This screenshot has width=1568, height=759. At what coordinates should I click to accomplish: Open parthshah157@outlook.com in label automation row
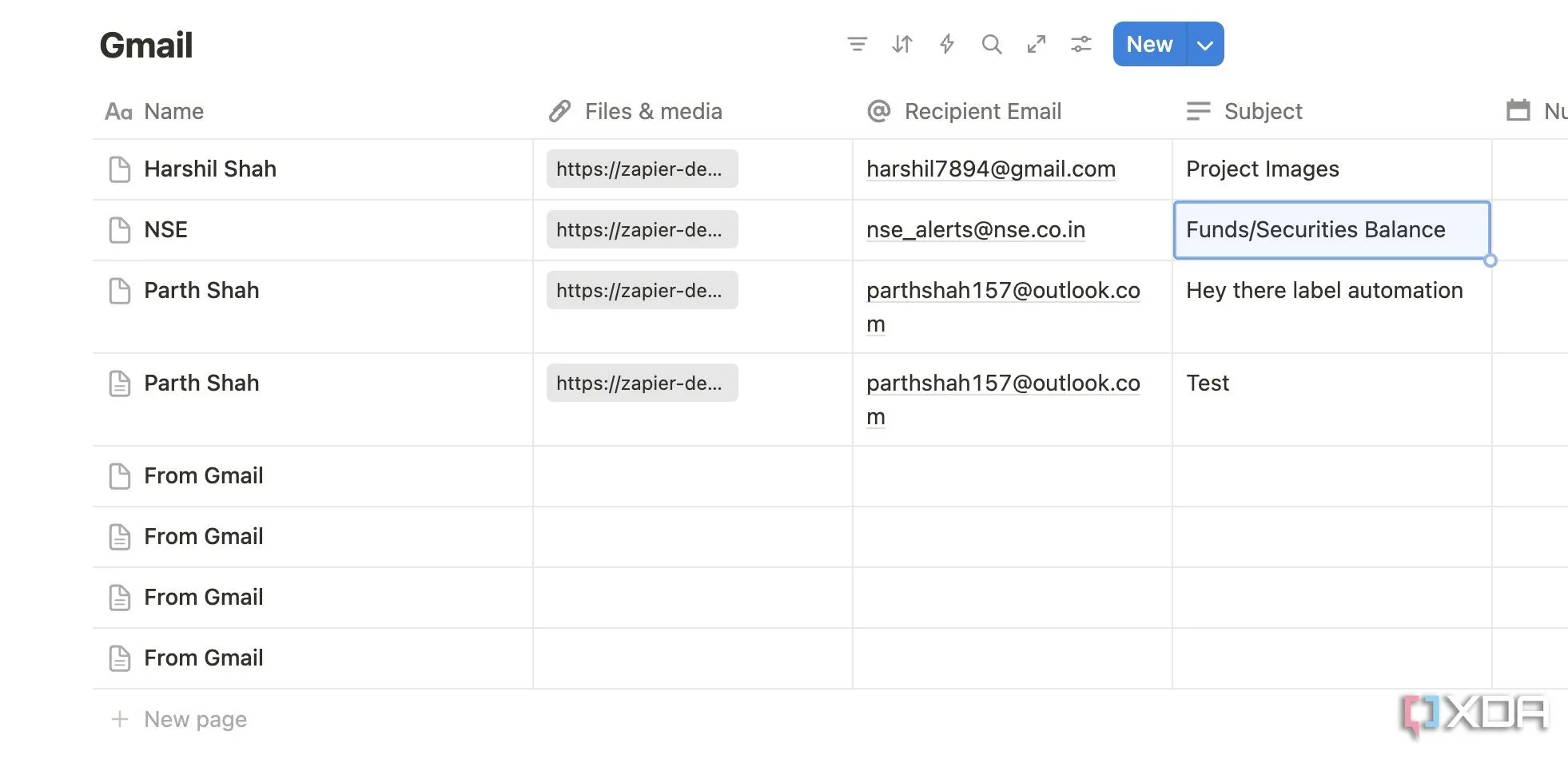[x=1003, y=307]
